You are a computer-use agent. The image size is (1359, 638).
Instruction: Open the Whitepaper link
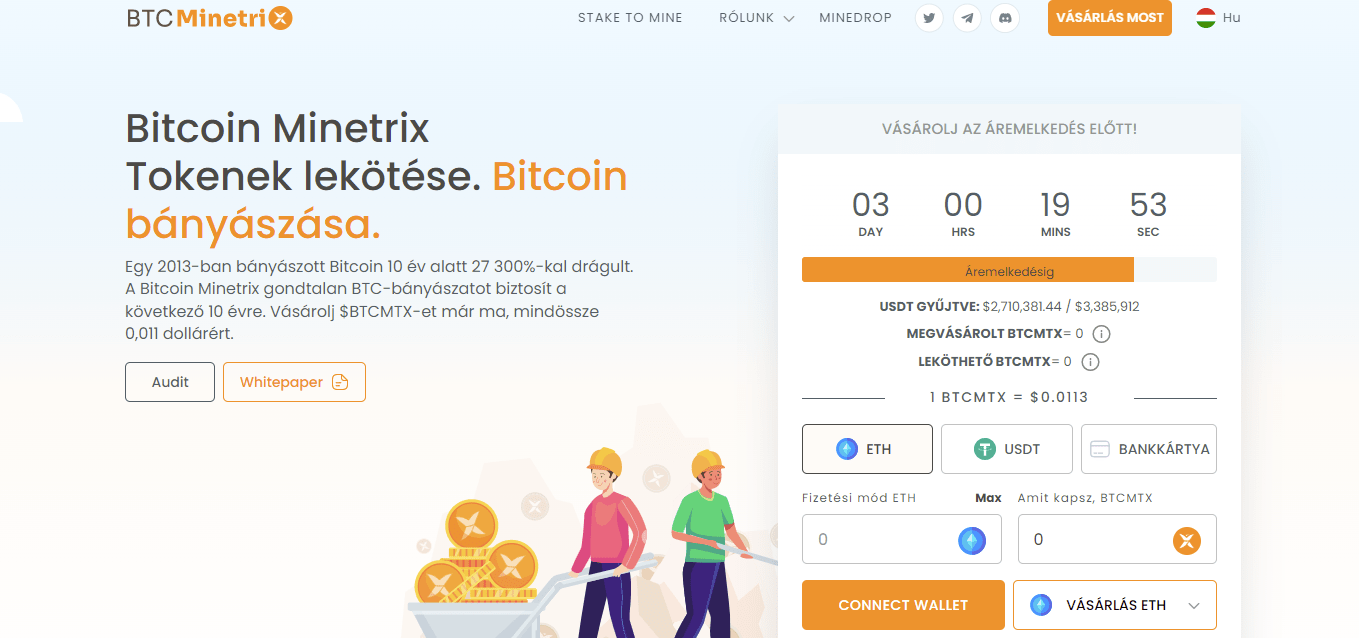[294, 382]
